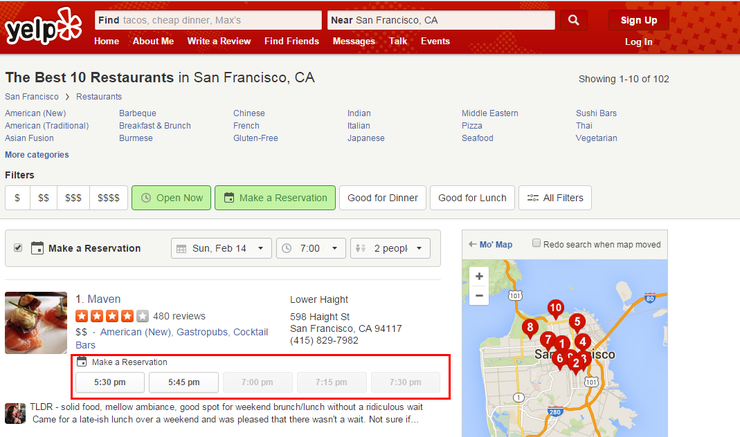Screen dimensions: 740x437
Task: Select the $$$ price filter
Action: 73,198
